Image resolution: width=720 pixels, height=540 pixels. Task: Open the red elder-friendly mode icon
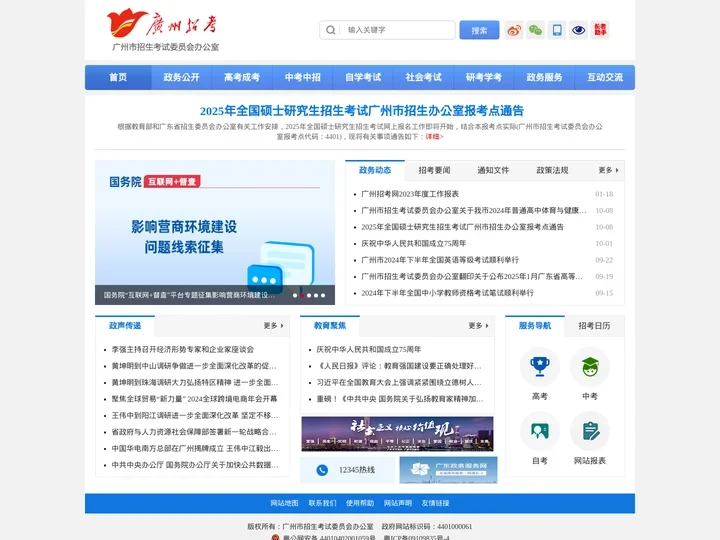[x=600, y=30]
